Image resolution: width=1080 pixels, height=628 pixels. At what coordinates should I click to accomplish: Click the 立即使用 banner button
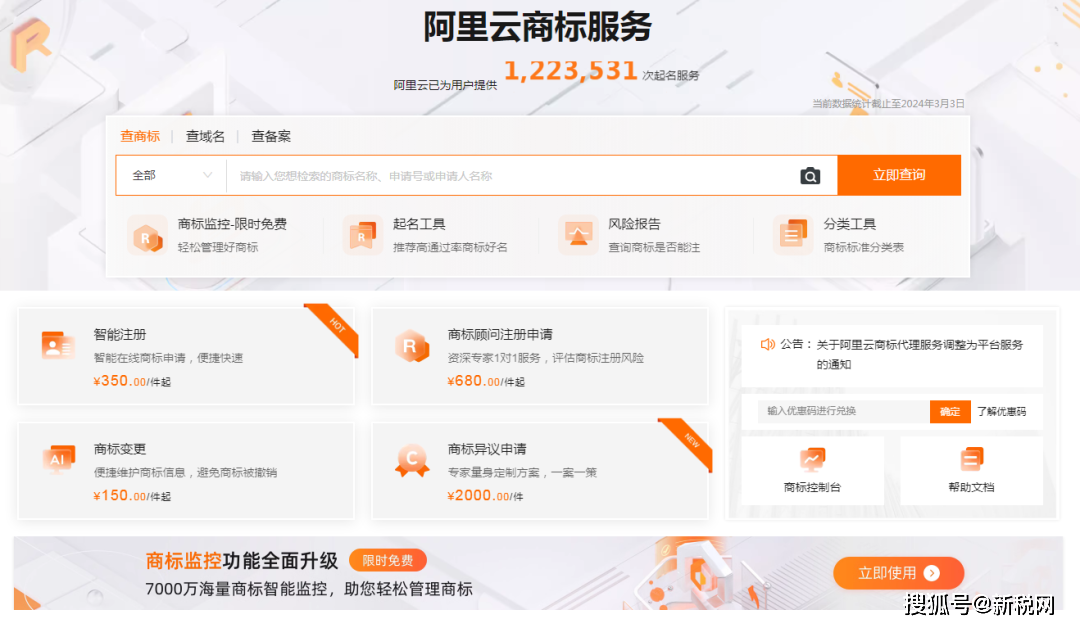tap(898, 573)
